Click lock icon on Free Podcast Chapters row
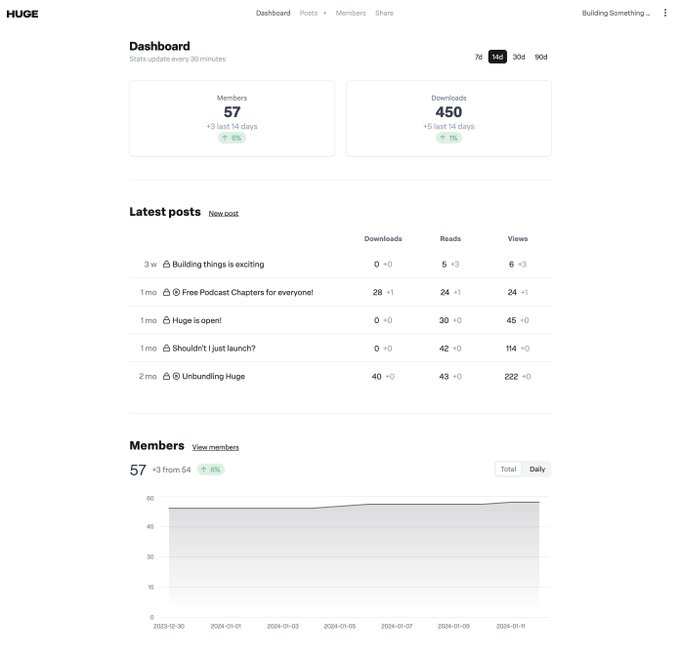 pos(166,292)
